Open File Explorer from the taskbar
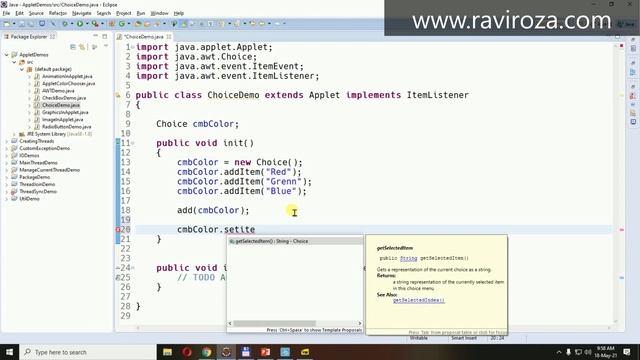 [167, 352]
